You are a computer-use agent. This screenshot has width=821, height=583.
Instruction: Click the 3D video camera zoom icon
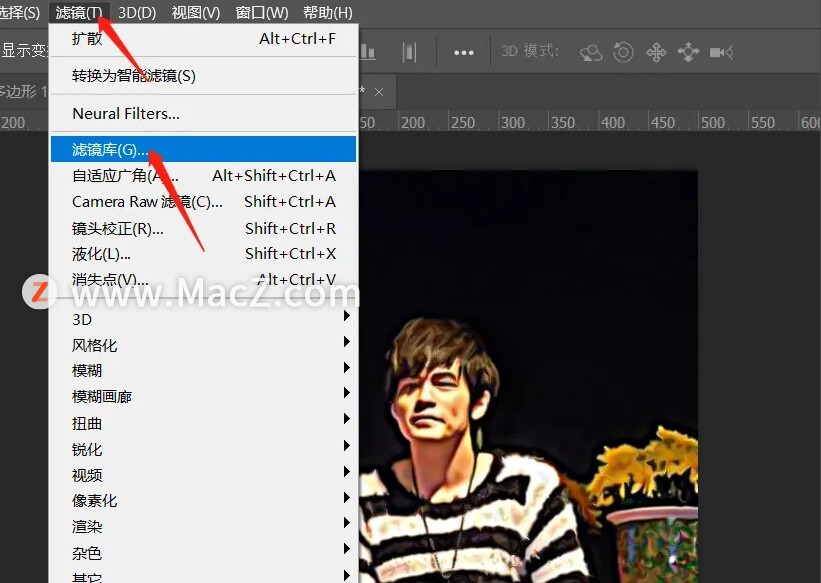721,52
